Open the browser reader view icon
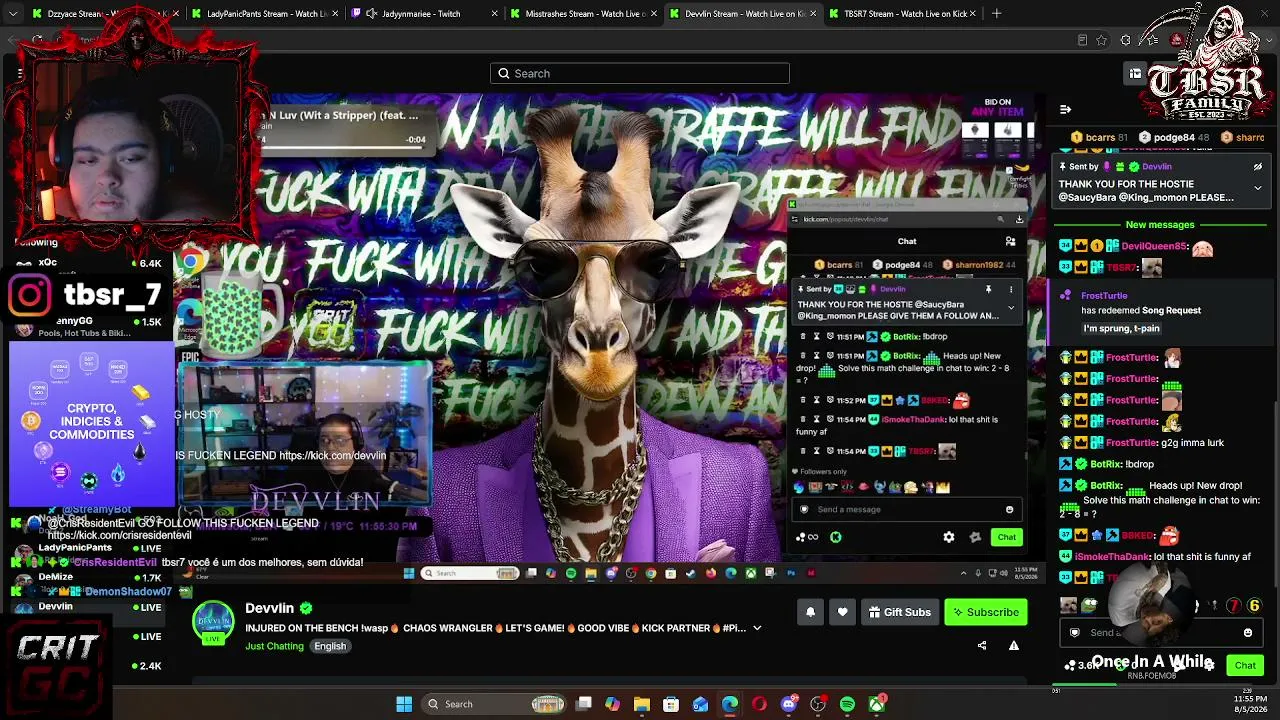 point(1082,40)
